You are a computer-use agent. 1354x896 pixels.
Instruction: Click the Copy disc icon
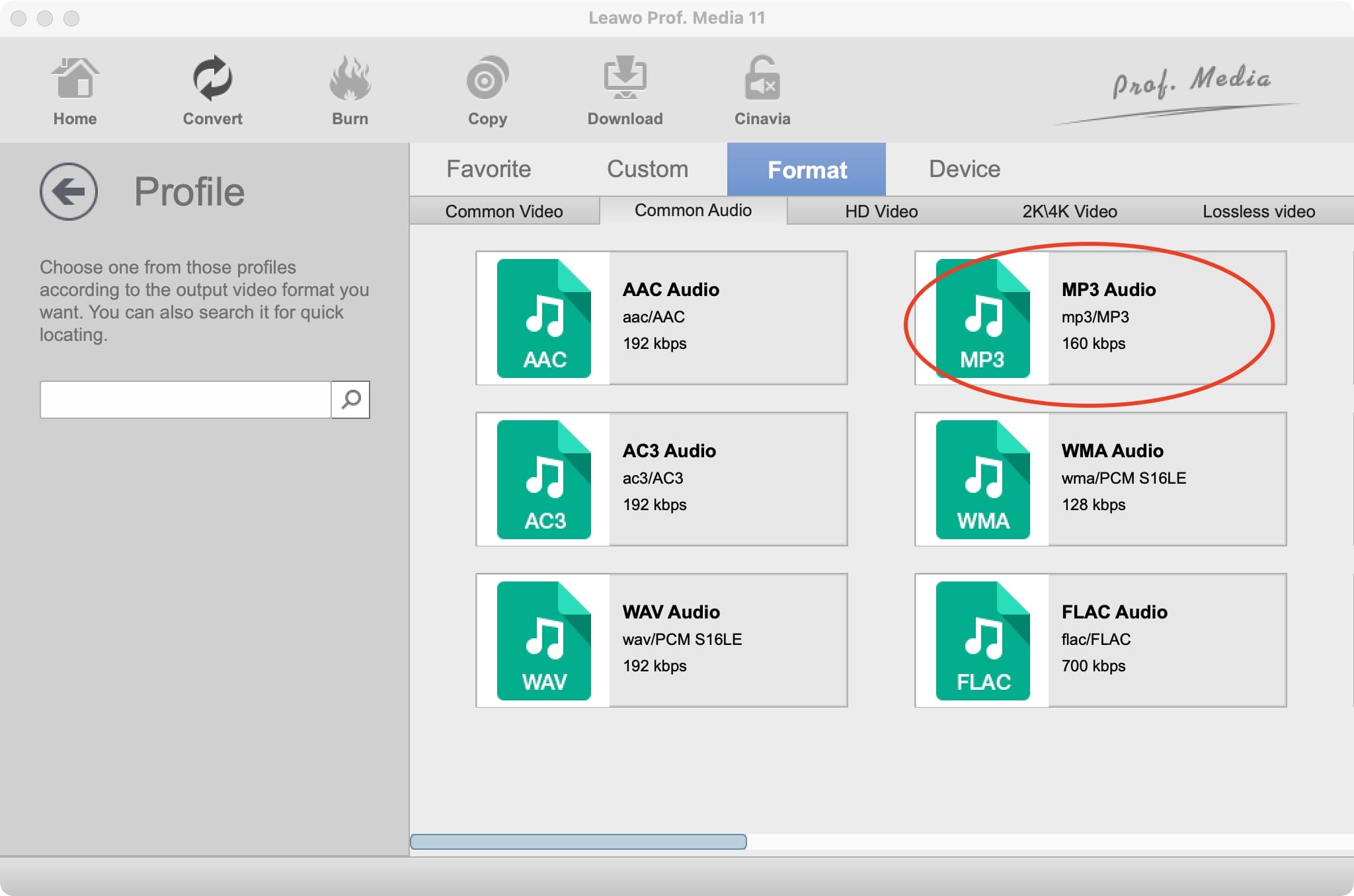pos(487,89)
